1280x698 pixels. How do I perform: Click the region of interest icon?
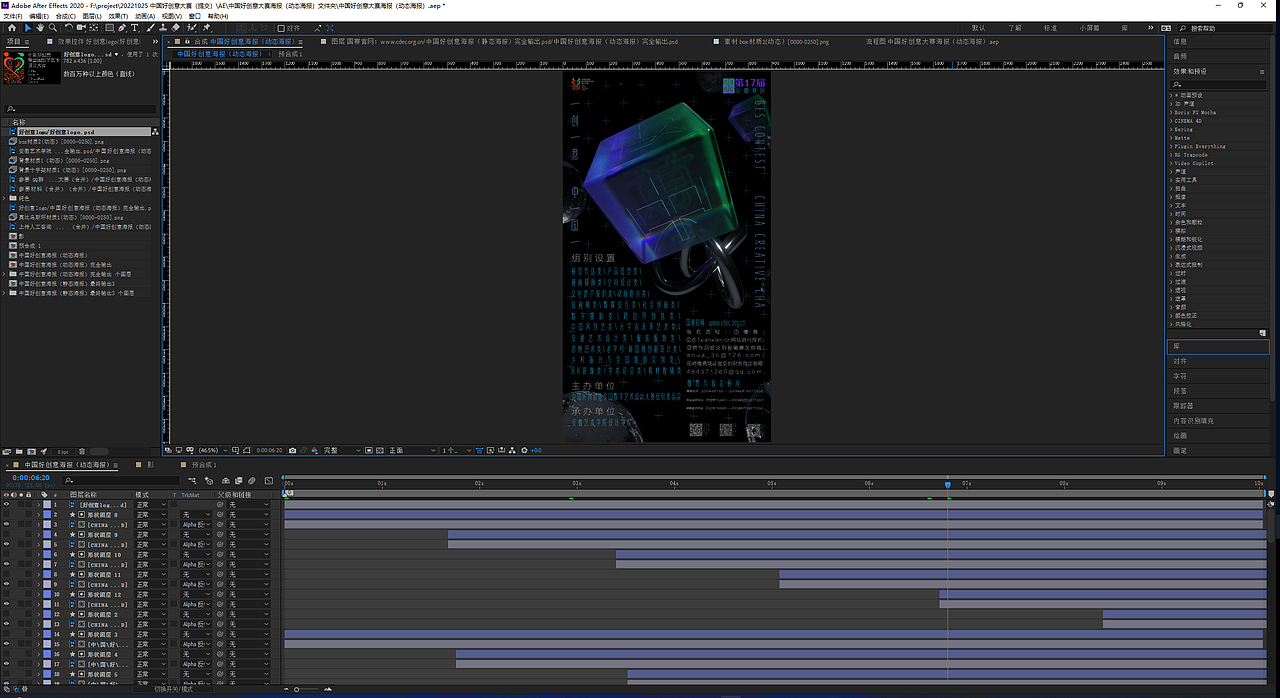pos(369,451)
